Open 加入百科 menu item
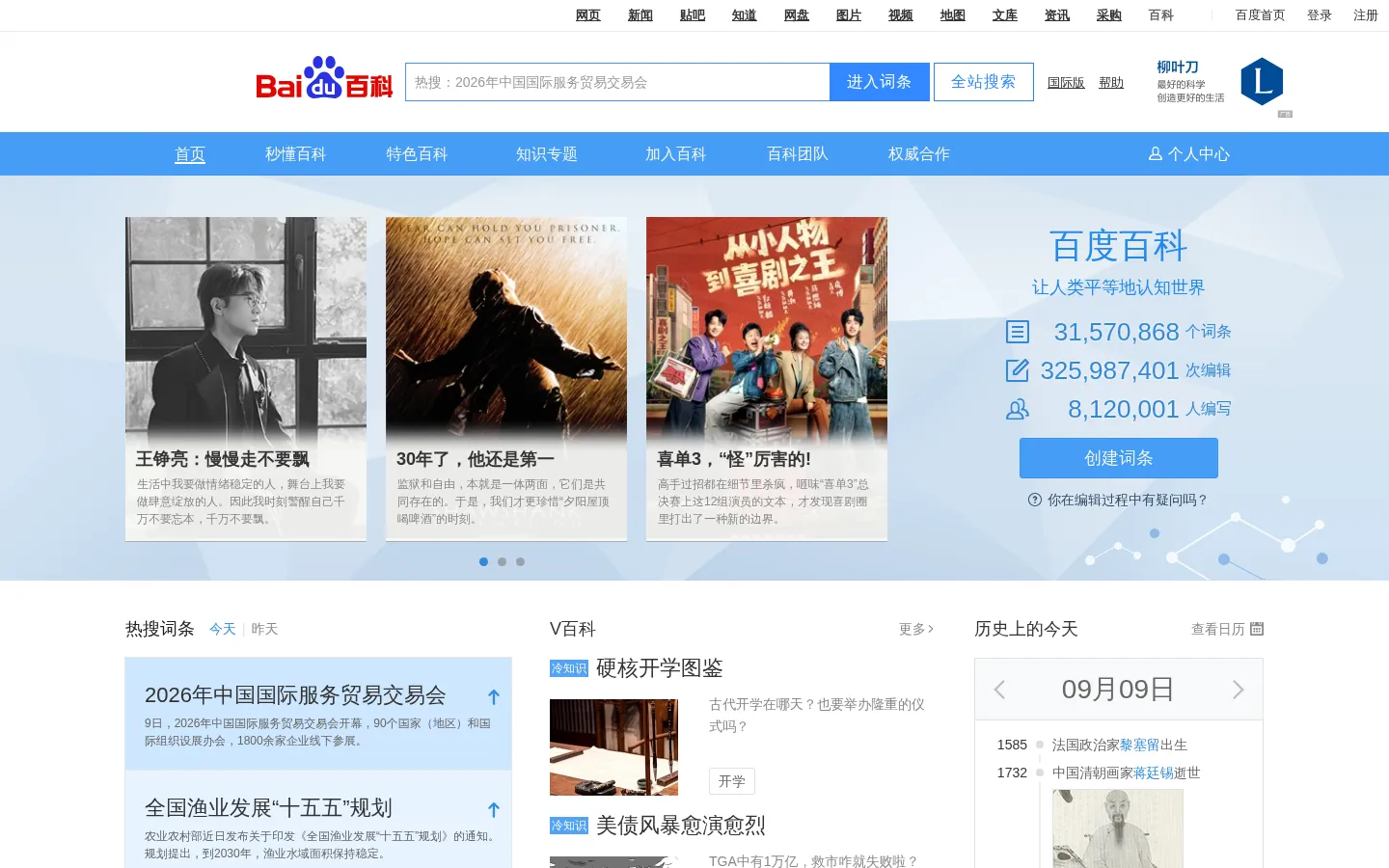 click(x=676, y=154)
